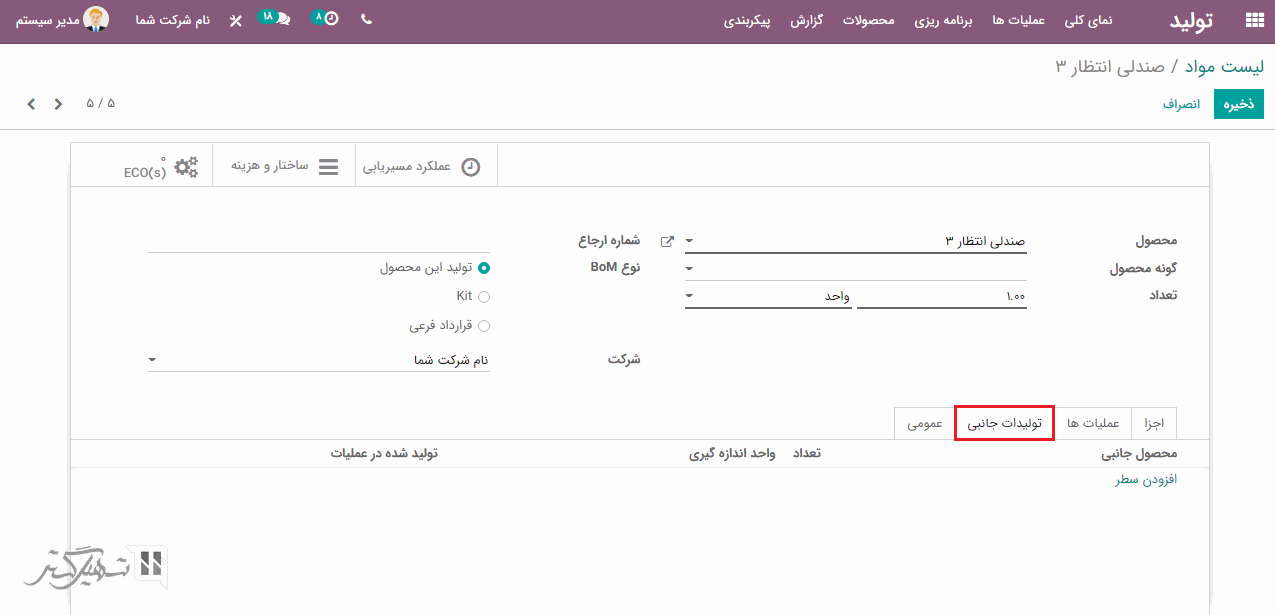1275x615 pixels.
Task: Select the Kit BoM type radio
Action: [x=484, y=297]
